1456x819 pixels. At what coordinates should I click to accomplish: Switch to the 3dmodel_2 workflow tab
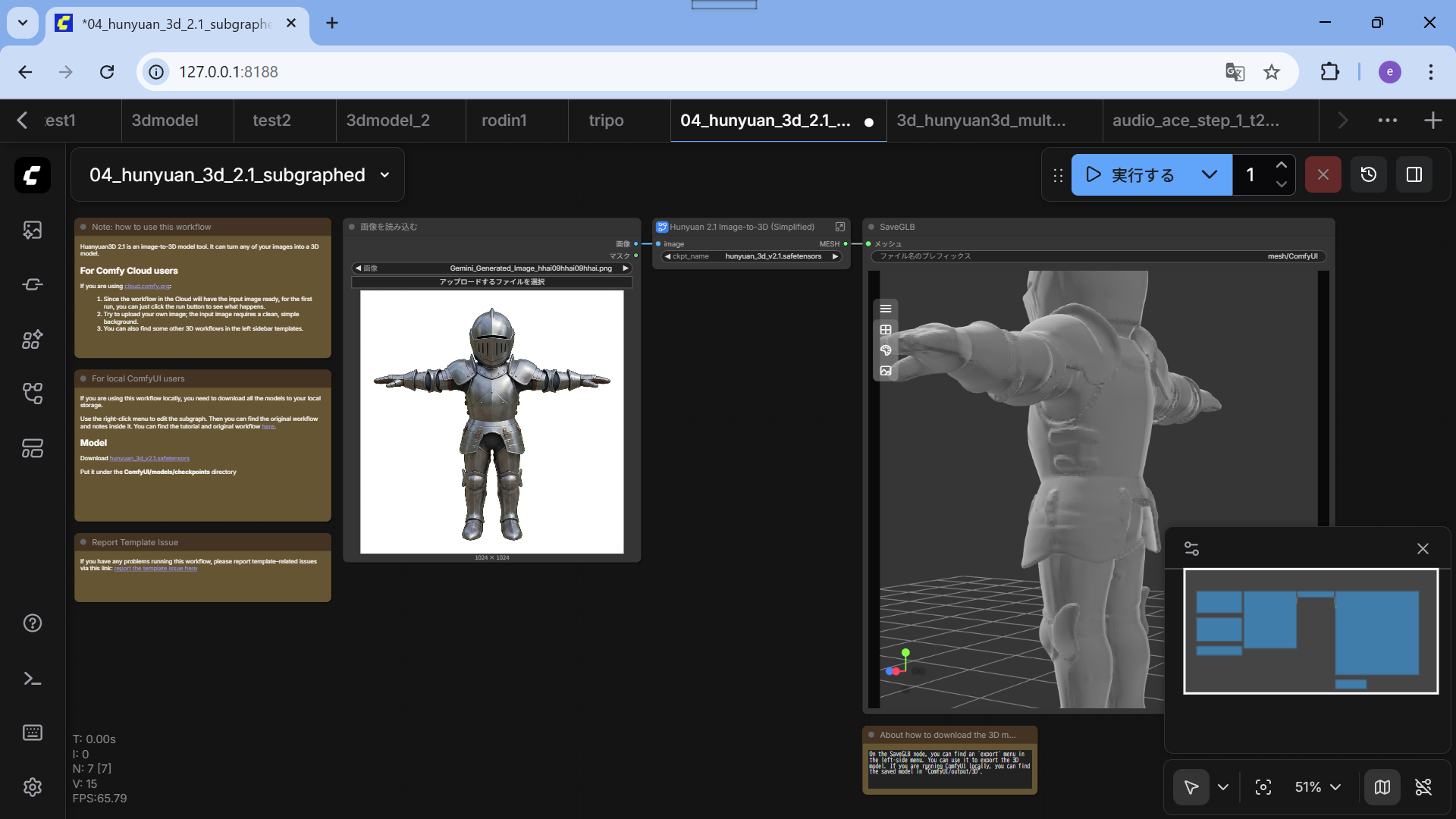pos(388,121)
